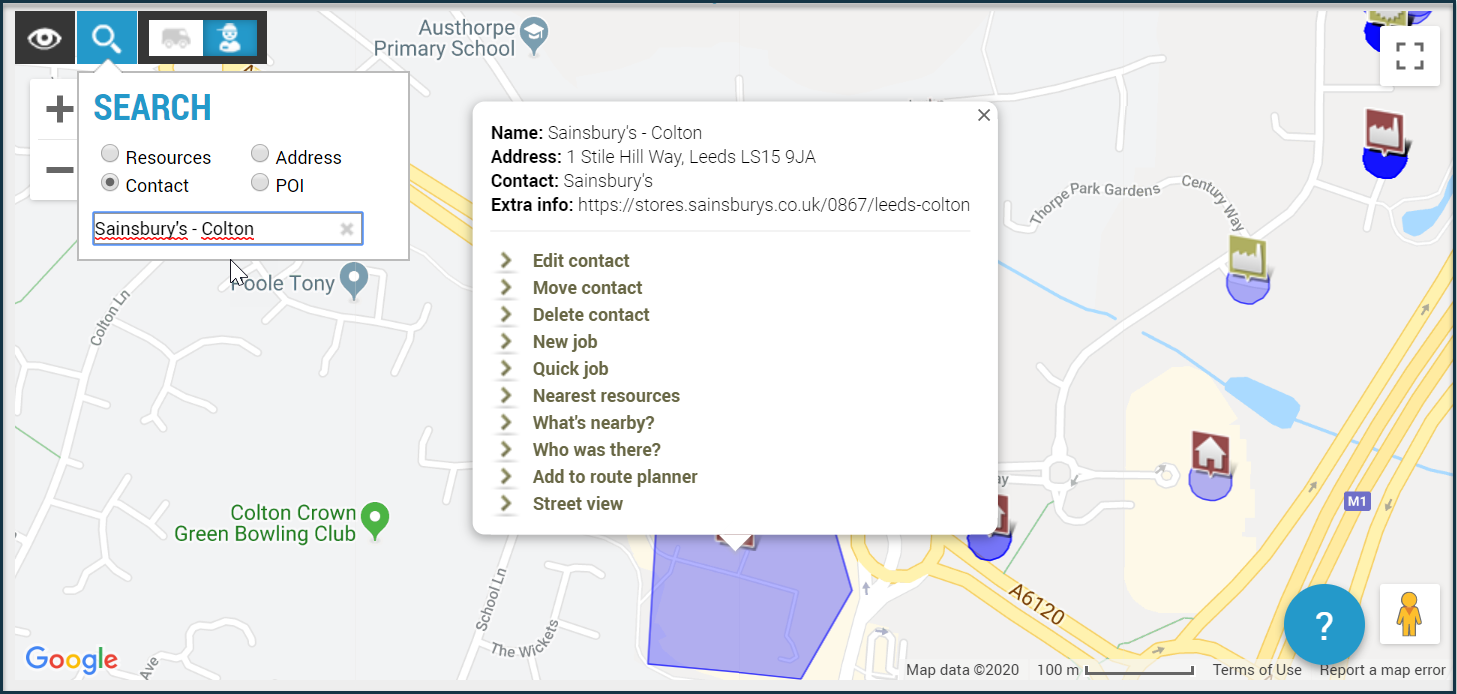Click the chevron beside New job
This screenshot has width=1457, height=694.
[507, 342]
